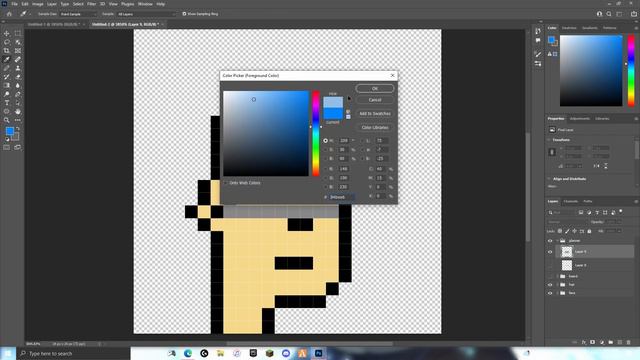The image size is (640, 360).
Task: Toggle the Show Sampling Ring checkbox
Action: point(184,14)
